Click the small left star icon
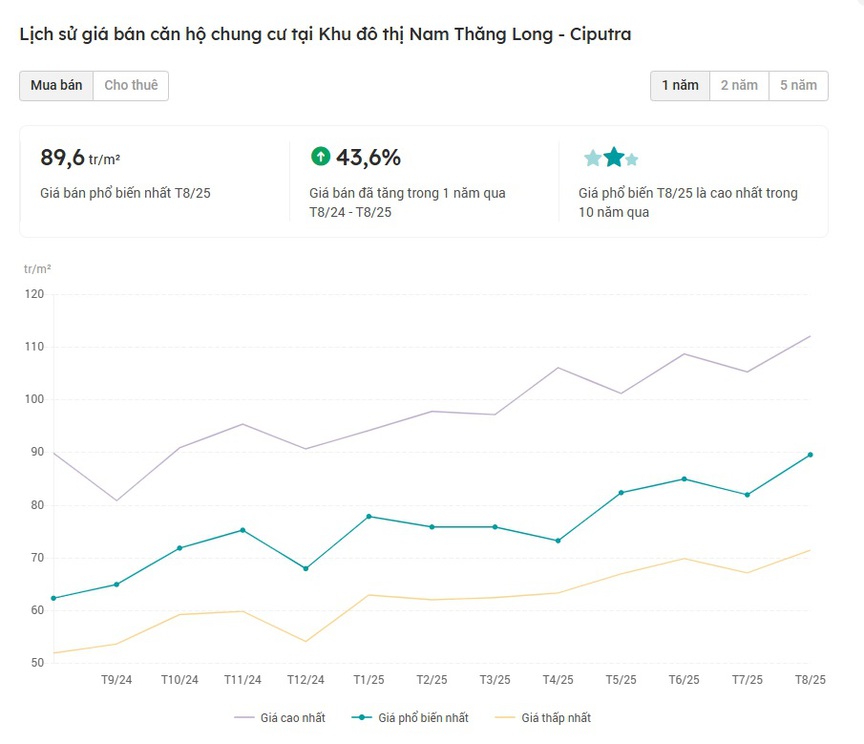 point(593,159)
